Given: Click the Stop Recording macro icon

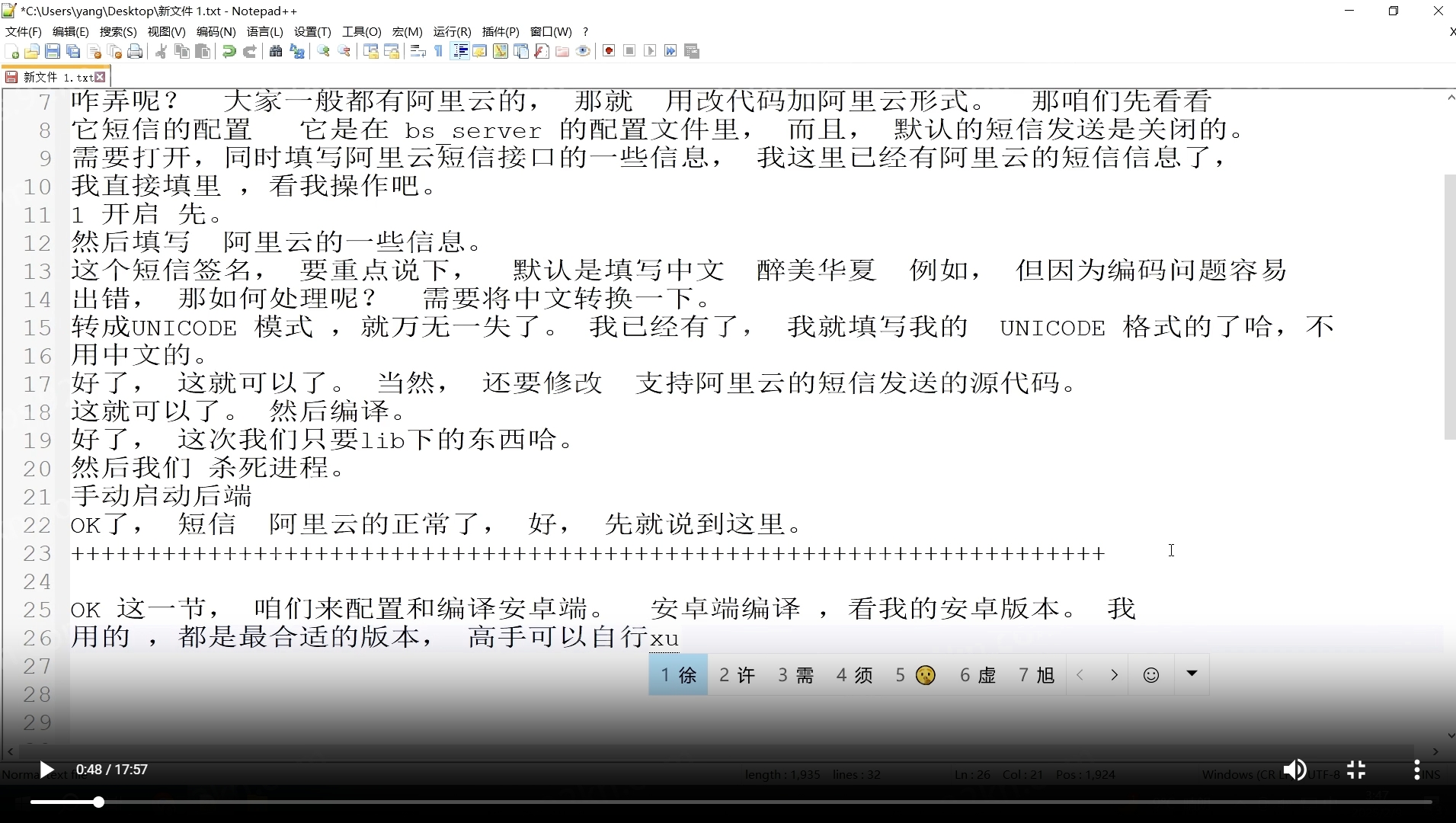Looking at the screenshot, I should coord(629,51).
